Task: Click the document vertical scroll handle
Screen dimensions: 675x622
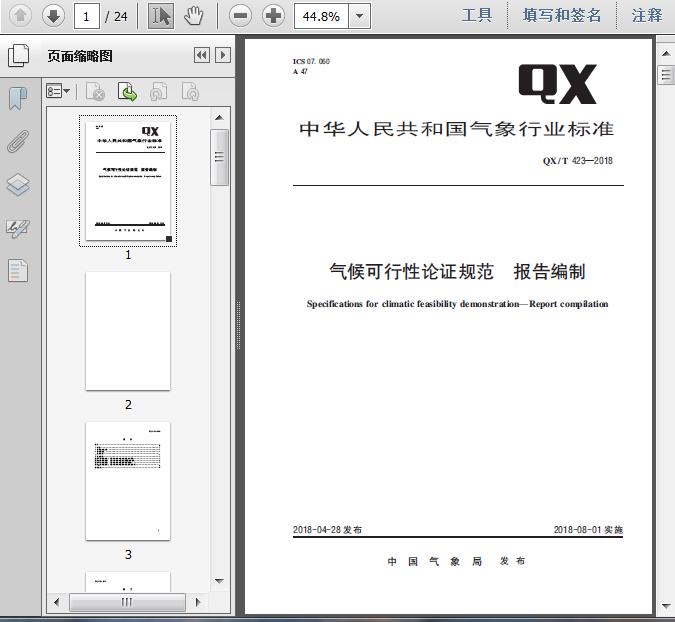Action: click(666, 75)
